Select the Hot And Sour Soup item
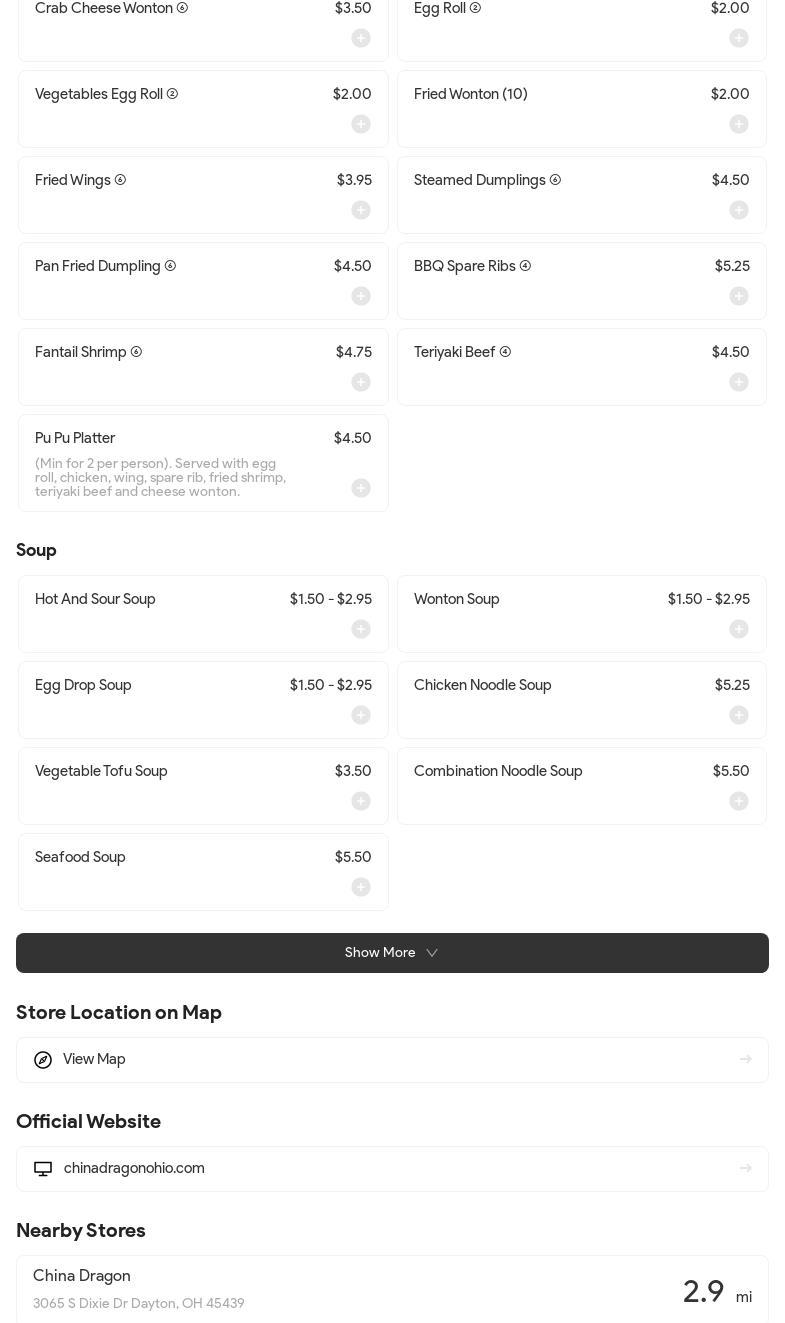The width and height of the screenshot is (785, 1323). [95, 600]
